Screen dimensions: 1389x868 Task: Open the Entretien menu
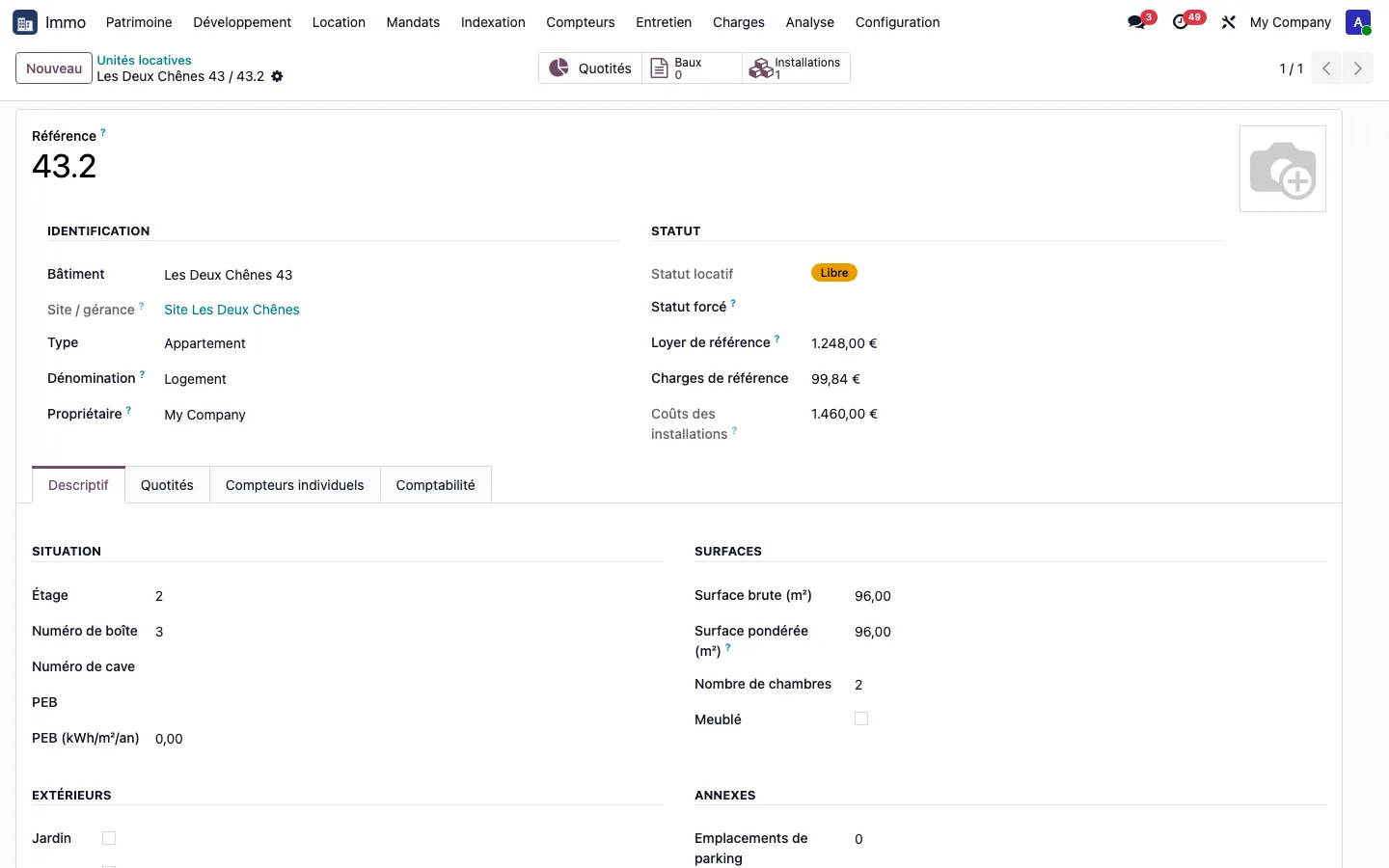coord(664,22)
